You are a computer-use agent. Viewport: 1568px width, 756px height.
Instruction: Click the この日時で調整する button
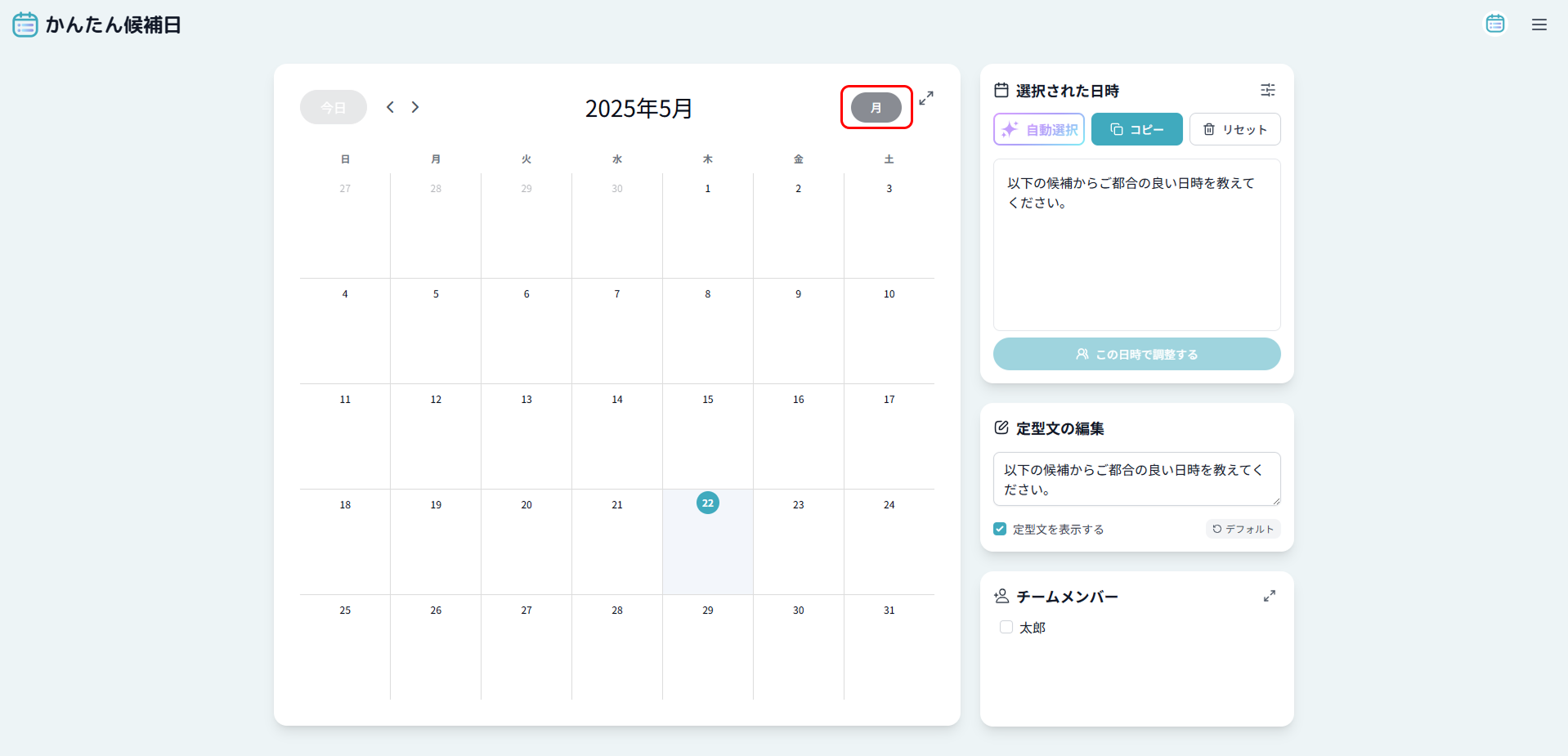(x=1137, y=354)
